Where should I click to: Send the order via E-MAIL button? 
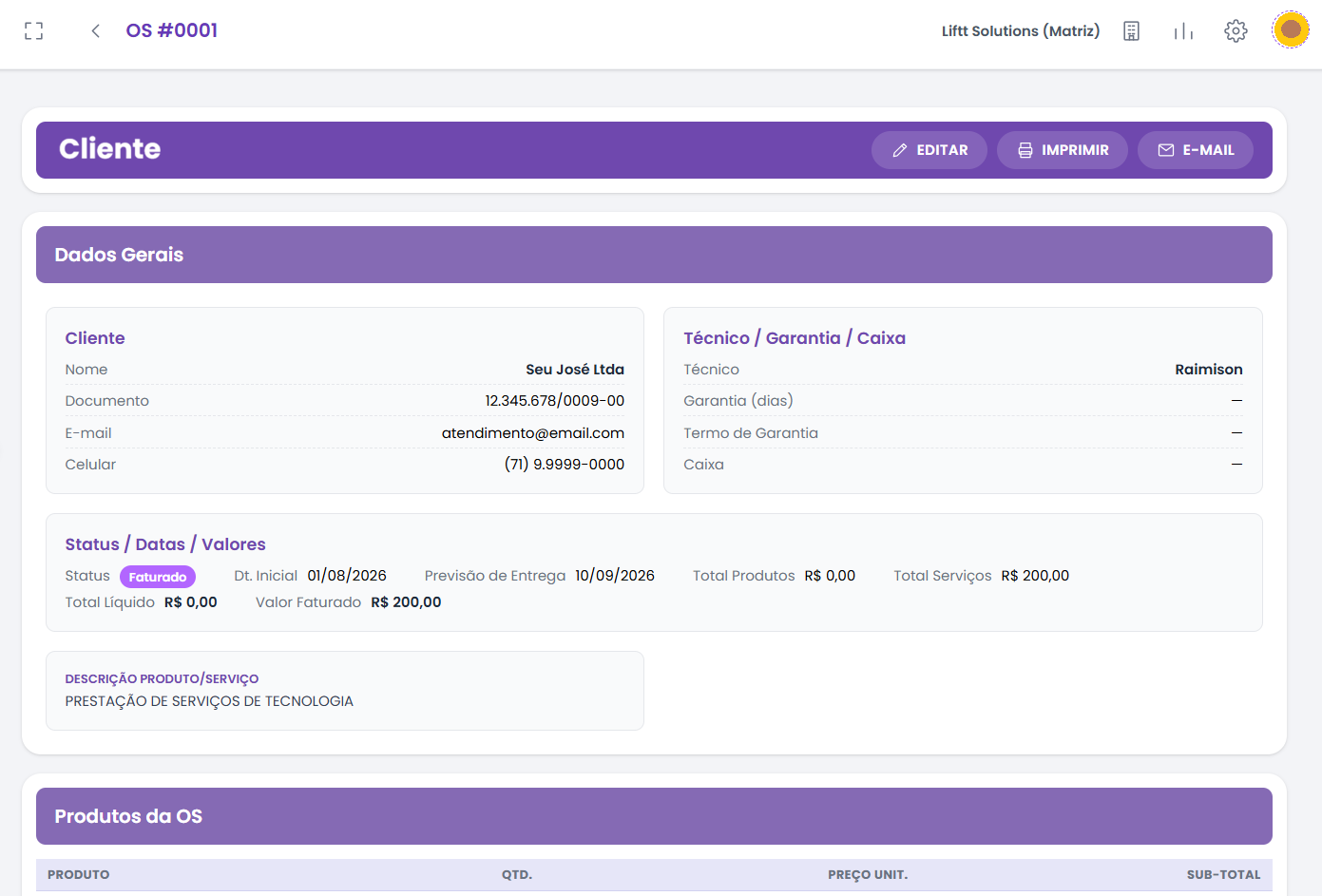pos(1196,150)
